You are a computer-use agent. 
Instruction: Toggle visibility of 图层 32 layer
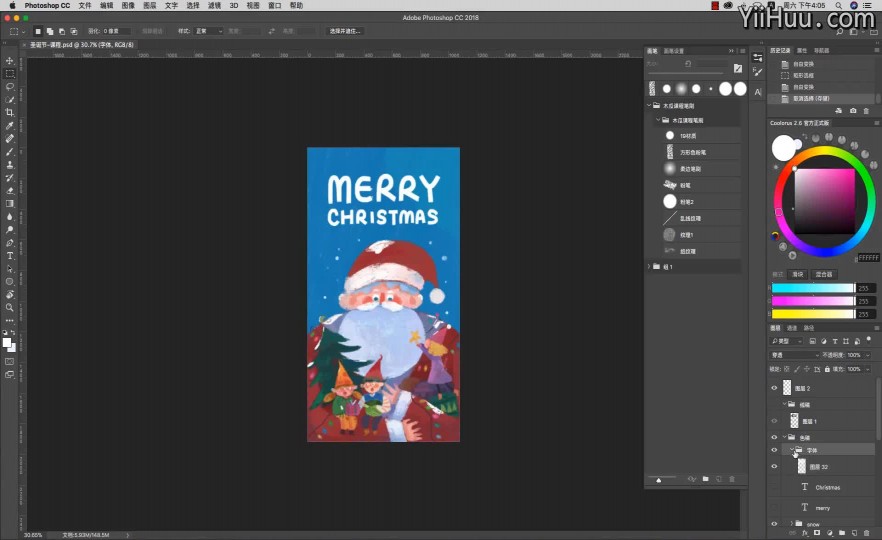click(774, 466)
